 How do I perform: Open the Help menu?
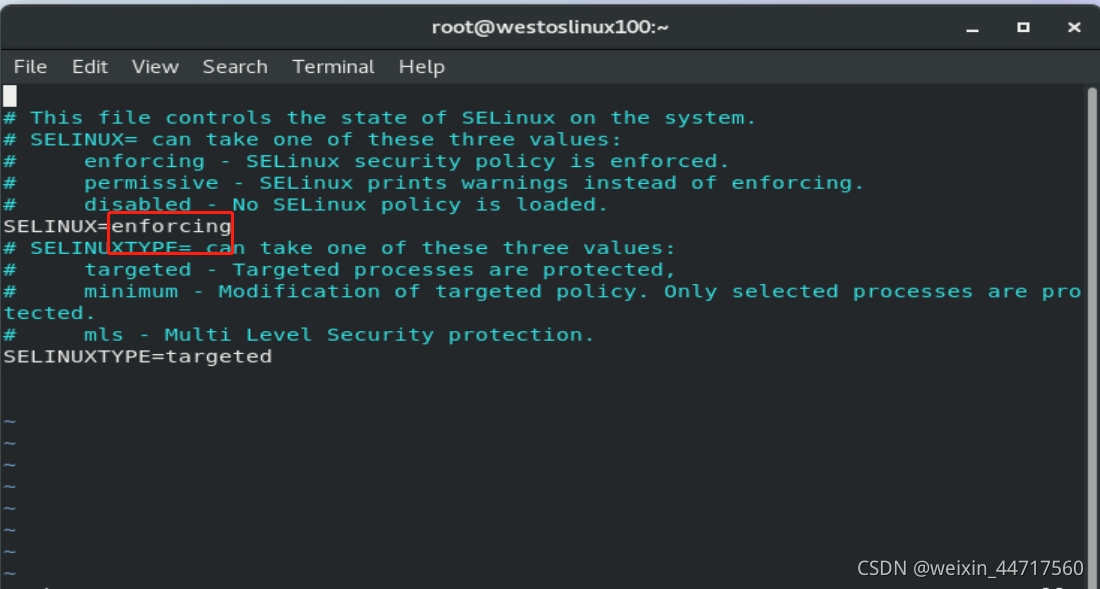421,67
